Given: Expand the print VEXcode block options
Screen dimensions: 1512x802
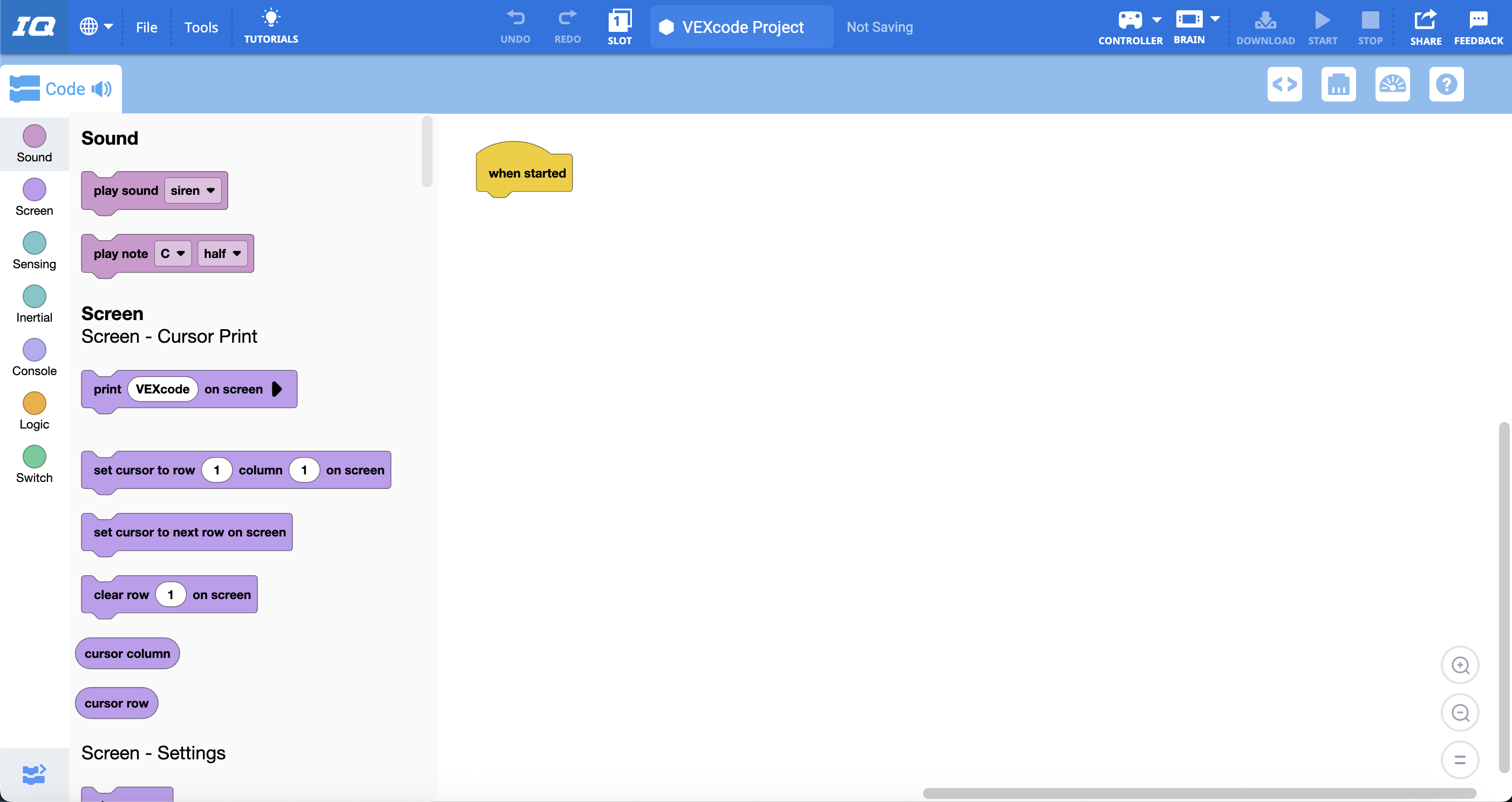Looking at the screenshot, I should 276,389.
